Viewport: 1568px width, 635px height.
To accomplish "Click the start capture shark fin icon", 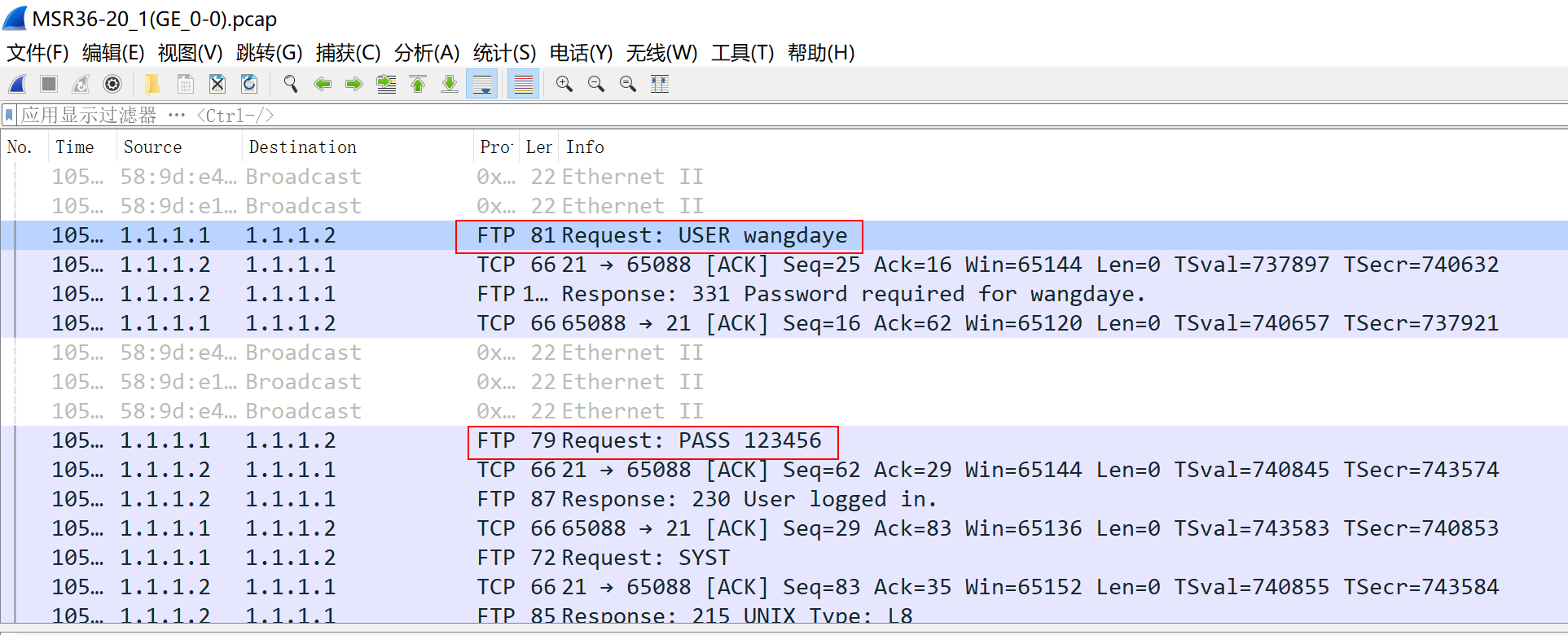I will pos(17,84).
